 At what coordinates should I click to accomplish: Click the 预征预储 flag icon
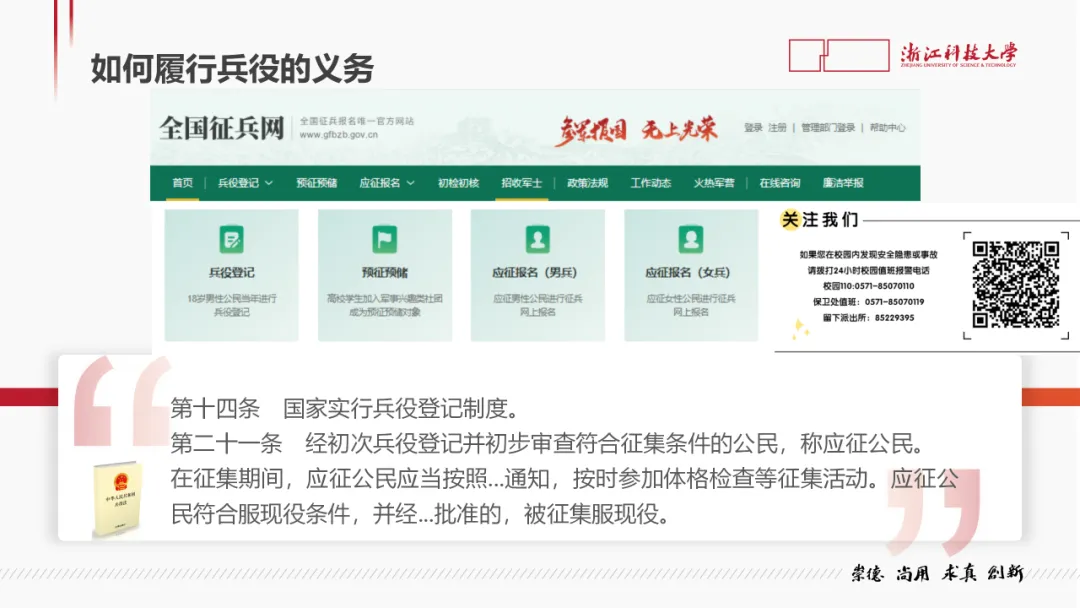tap(384, 240)
